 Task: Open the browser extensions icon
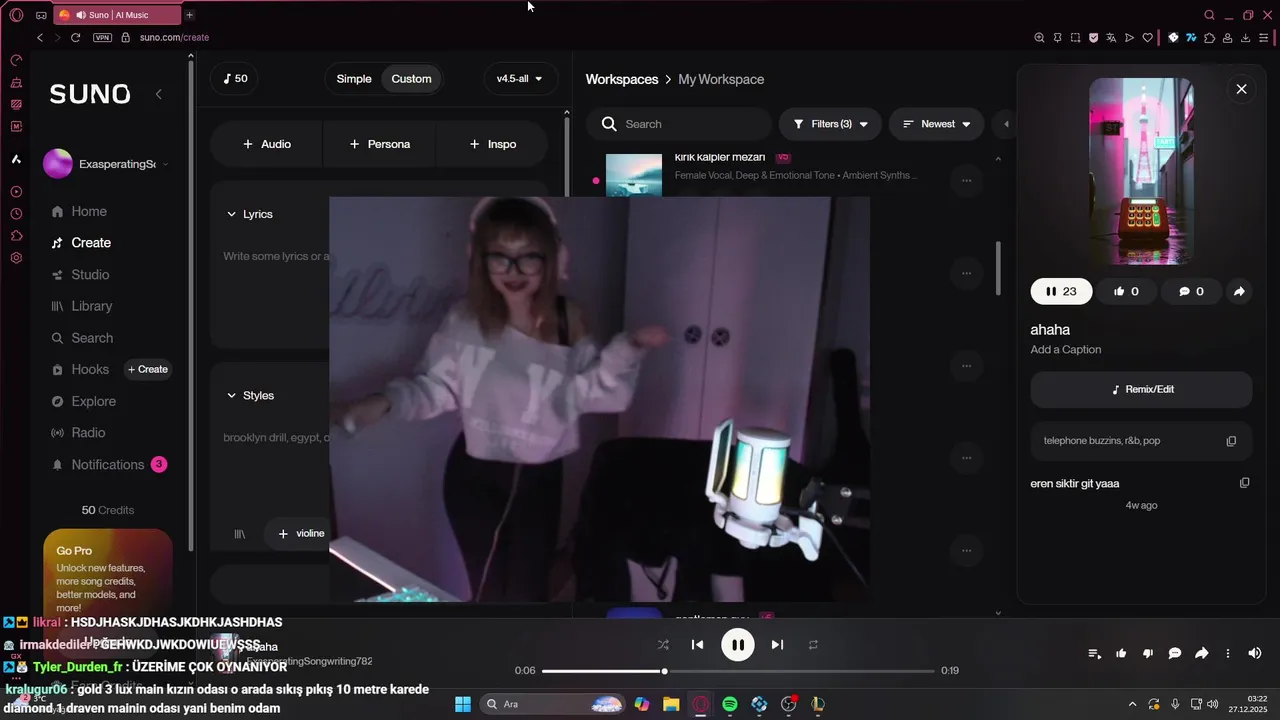[1210, 38]
